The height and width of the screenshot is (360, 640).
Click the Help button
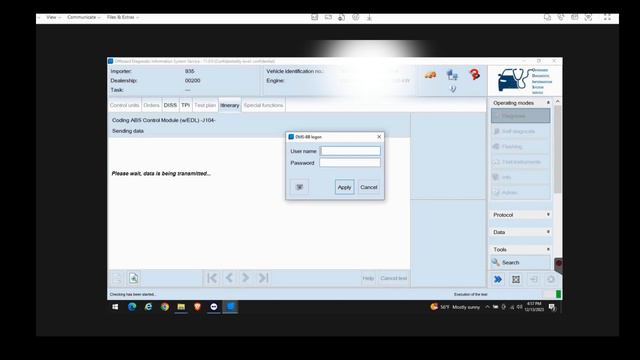368,278
